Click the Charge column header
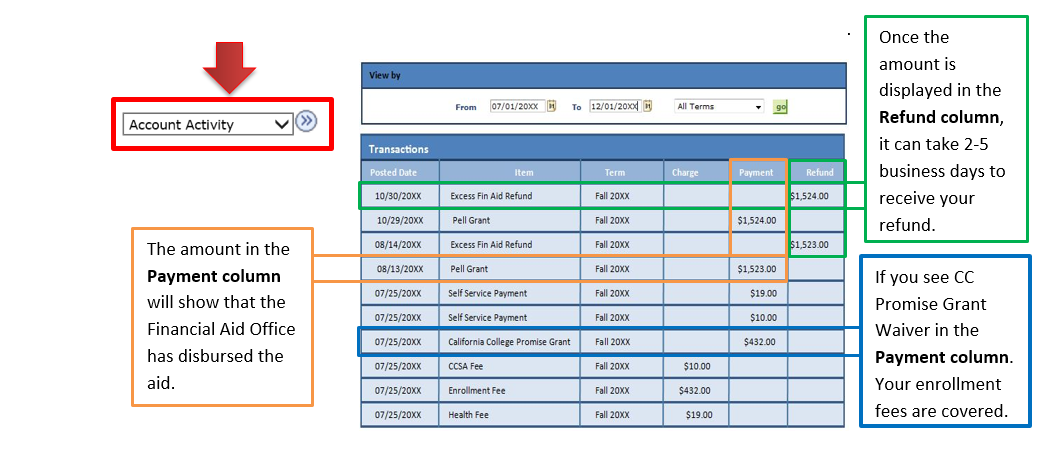Image resolution: width=1043 pixels, height=449 pixels. pos(685,172)
